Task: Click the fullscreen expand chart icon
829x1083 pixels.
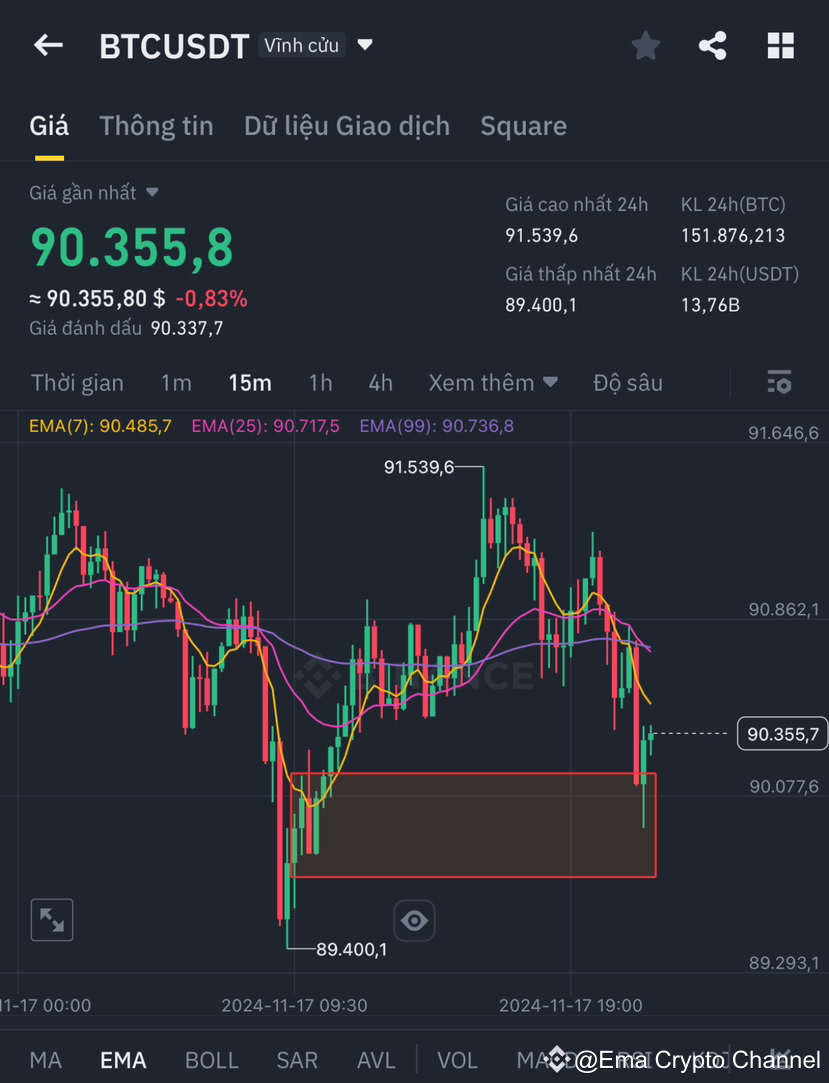Action: click(x=51, y=919)
